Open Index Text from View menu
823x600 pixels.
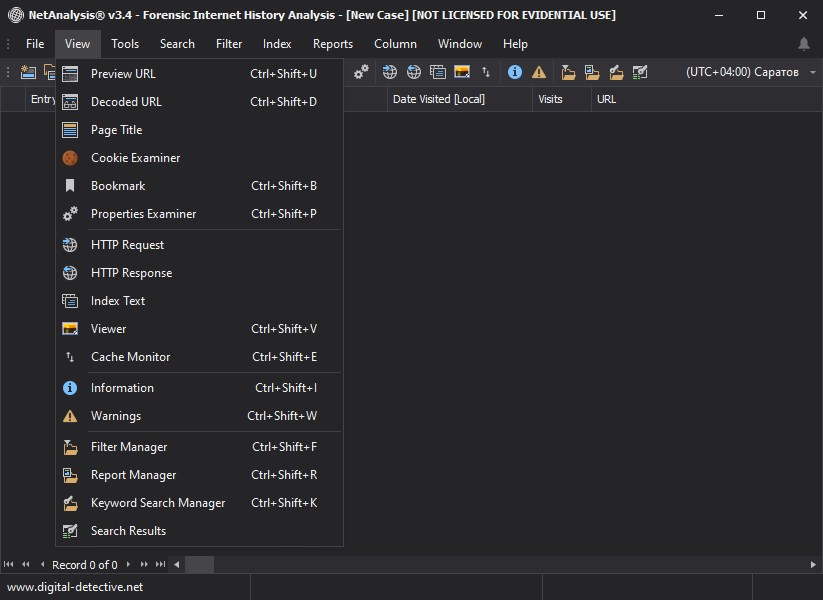199,301
